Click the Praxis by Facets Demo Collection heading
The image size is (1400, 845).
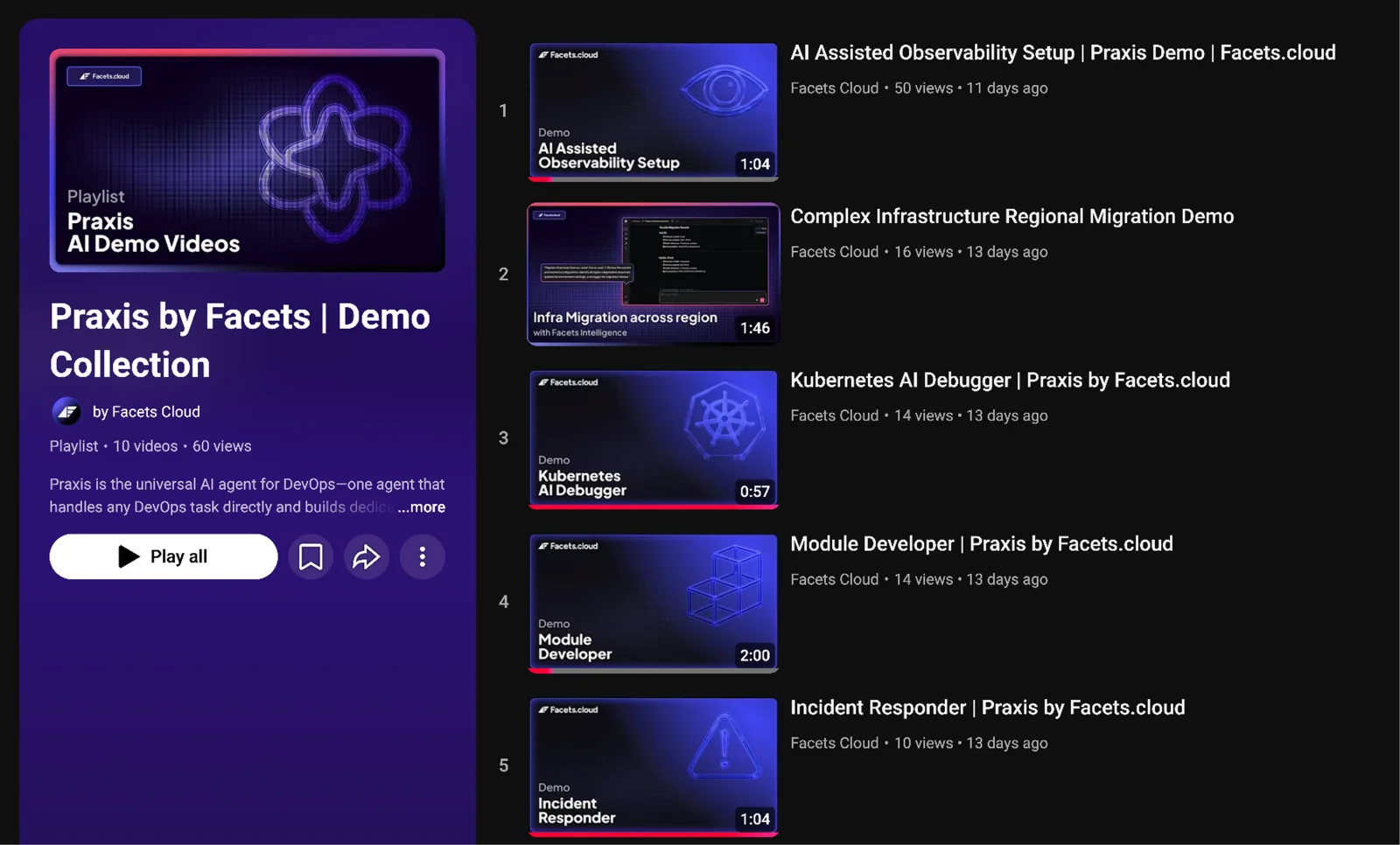240,340
